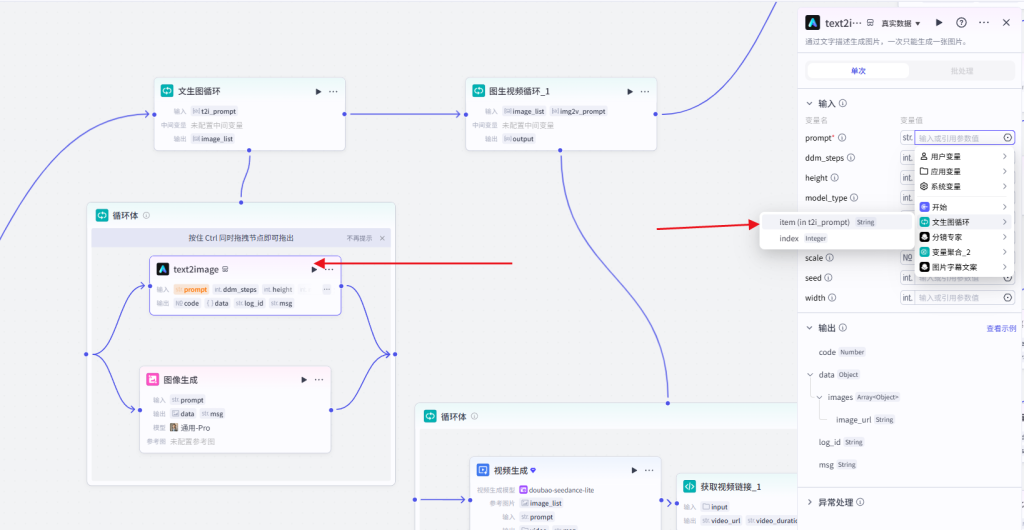The height and width of the screenshot is (530, 1024).
Task: Collapse the images Array output tree
Action: coord(820,397)
